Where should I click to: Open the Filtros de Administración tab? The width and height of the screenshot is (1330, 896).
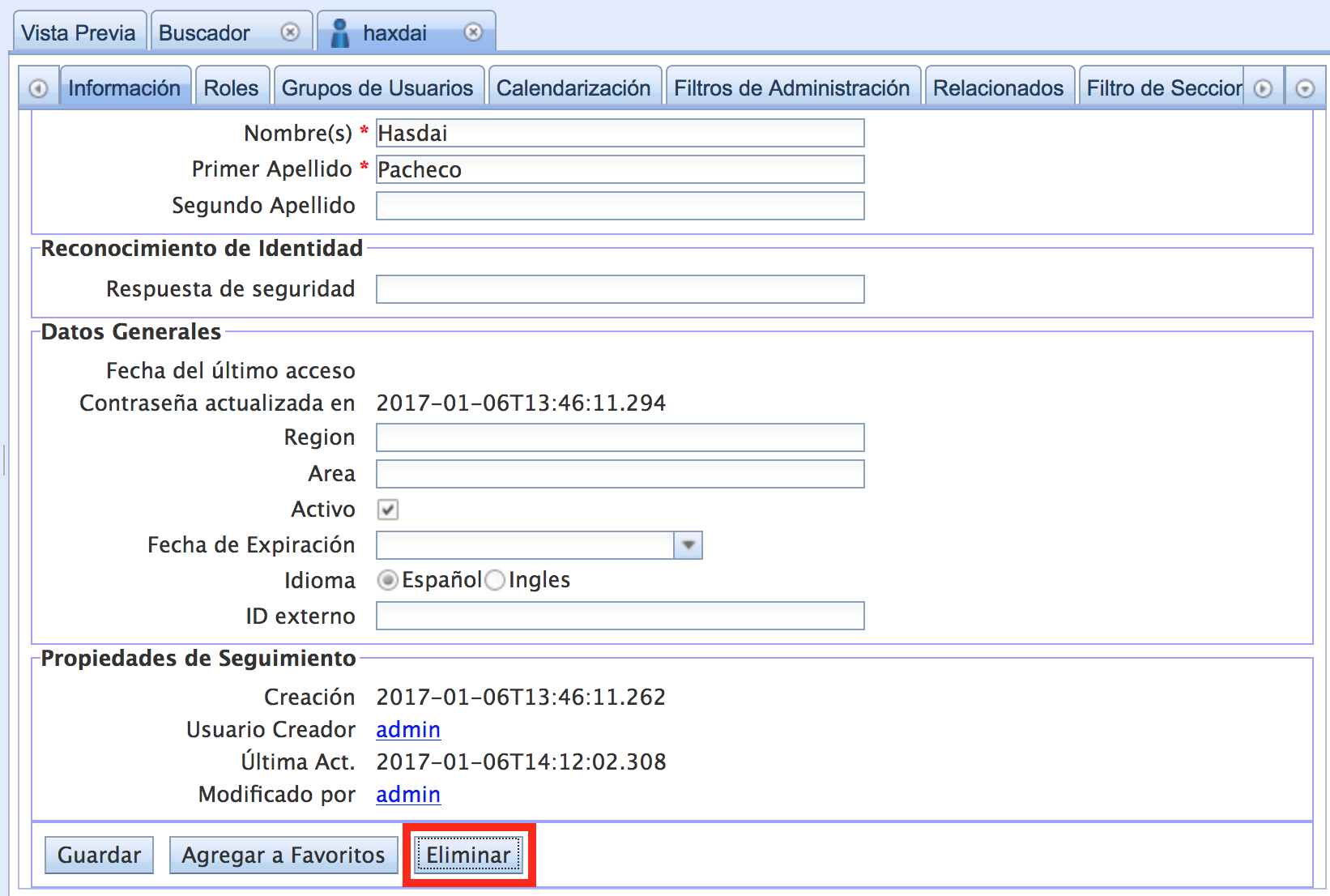tap(792, 87)
